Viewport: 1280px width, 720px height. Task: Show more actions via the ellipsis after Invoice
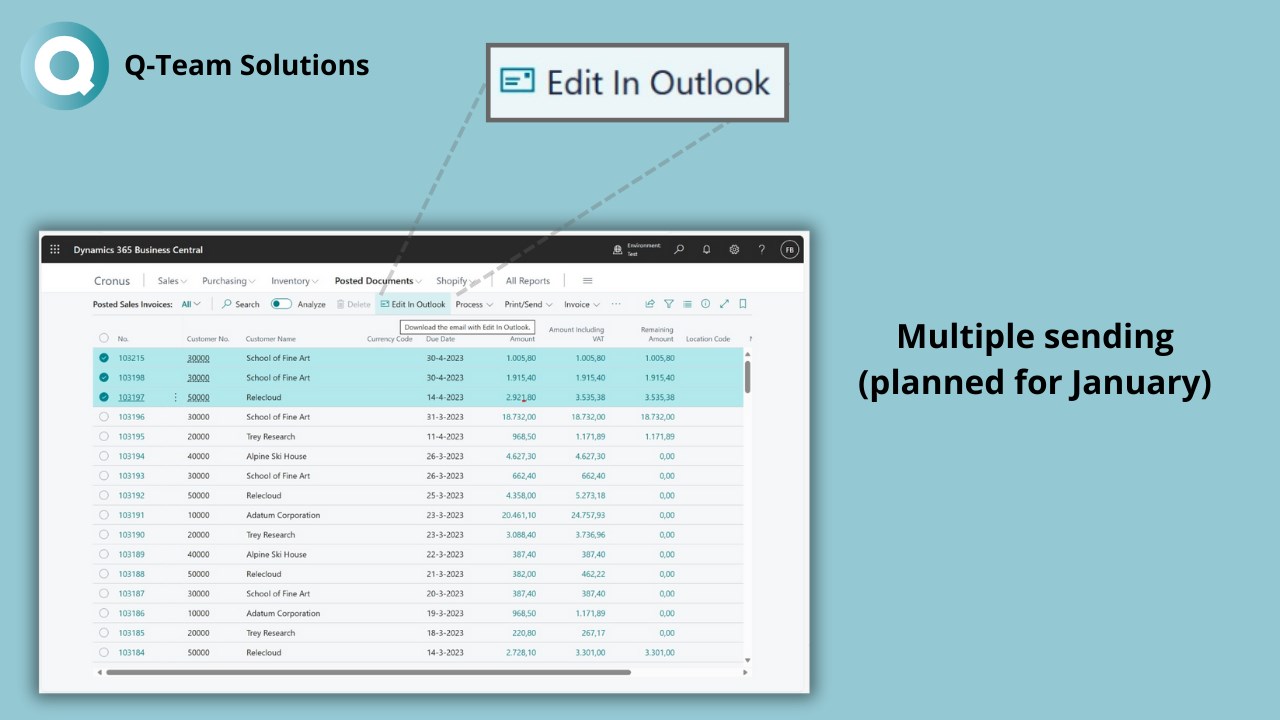[616, 304]
